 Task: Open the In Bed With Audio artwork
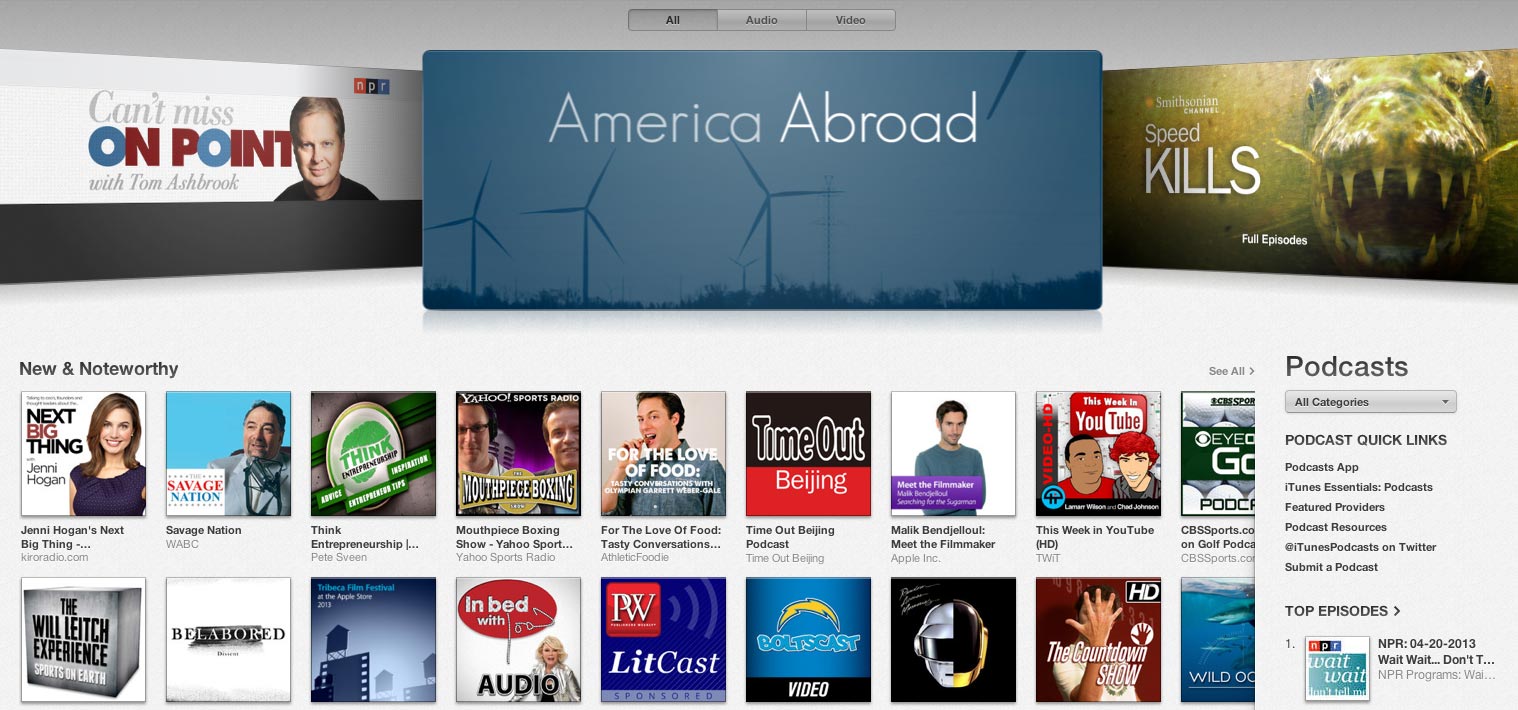(x=518, y=640)
